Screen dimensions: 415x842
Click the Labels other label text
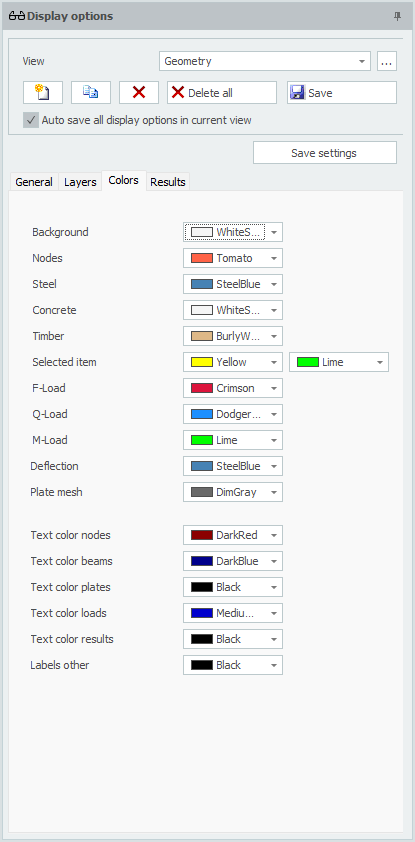pos(60,665)
